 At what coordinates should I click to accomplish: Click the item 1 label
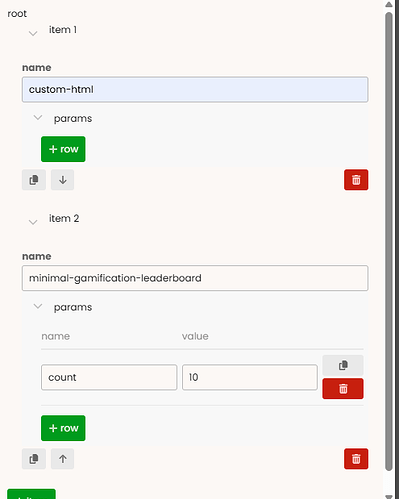[63, 30]
